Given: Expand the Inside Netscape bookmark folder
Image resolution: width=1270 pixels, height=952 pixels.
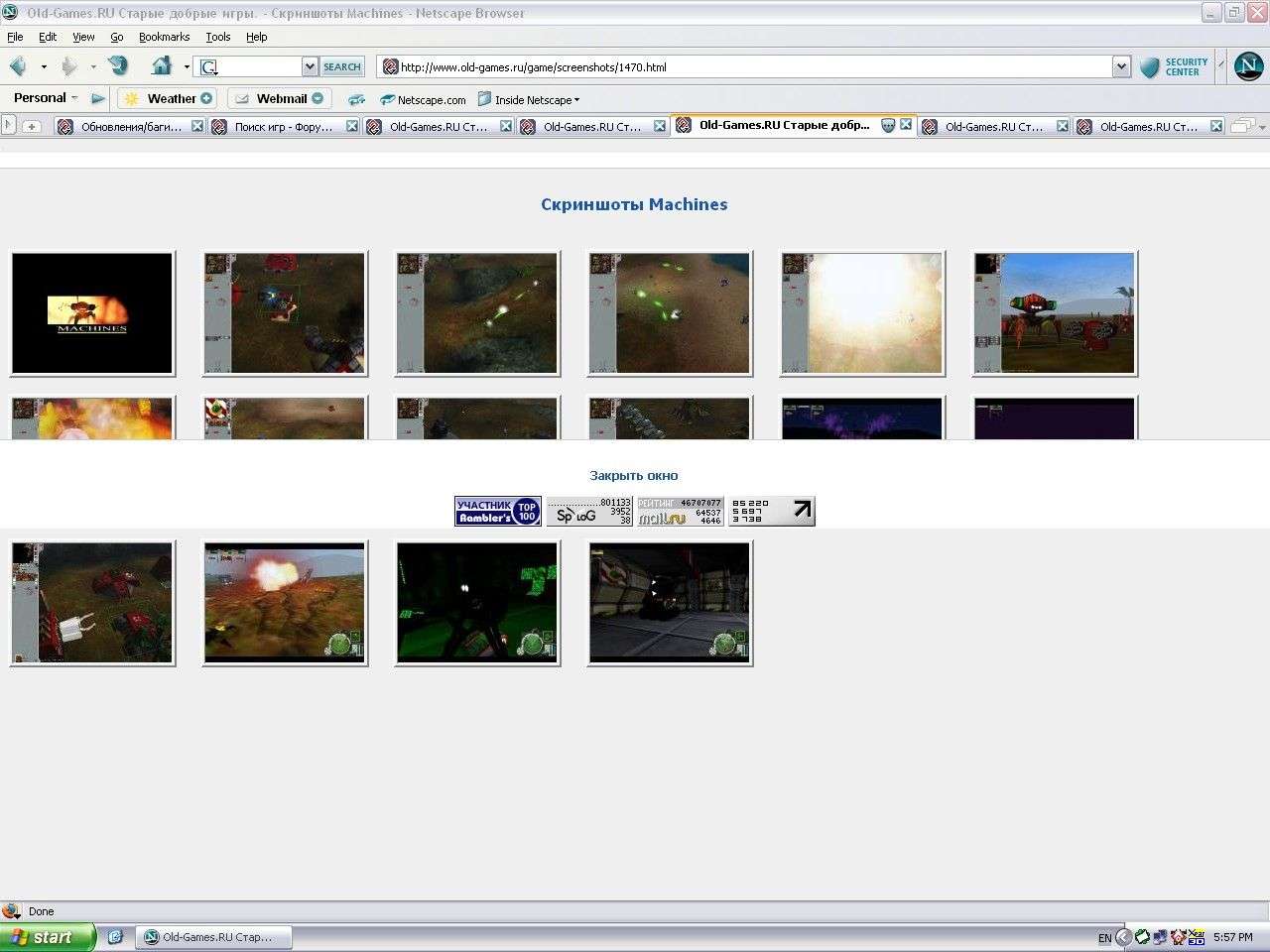Looking at the screenshot, I should (x=529, y=100).
